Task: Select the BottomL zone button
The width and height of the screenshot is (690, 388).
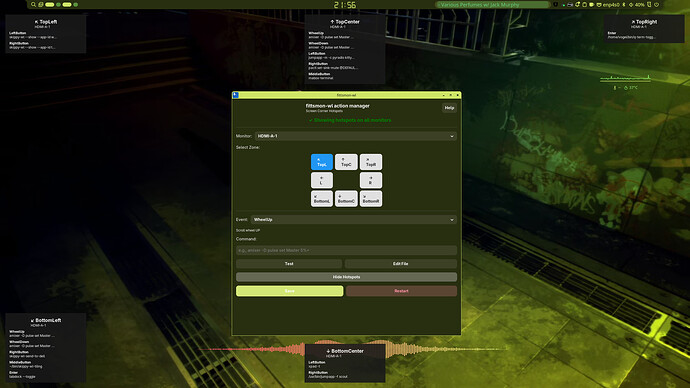Action: [x=322, y=199]
